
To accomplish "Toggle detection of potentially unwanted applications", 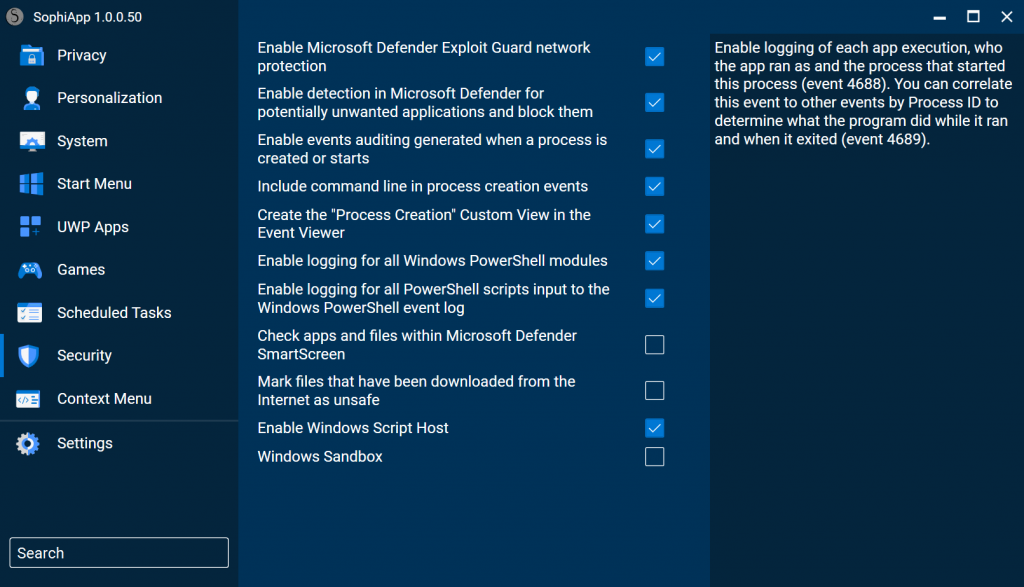I will [x=654, y=102].
